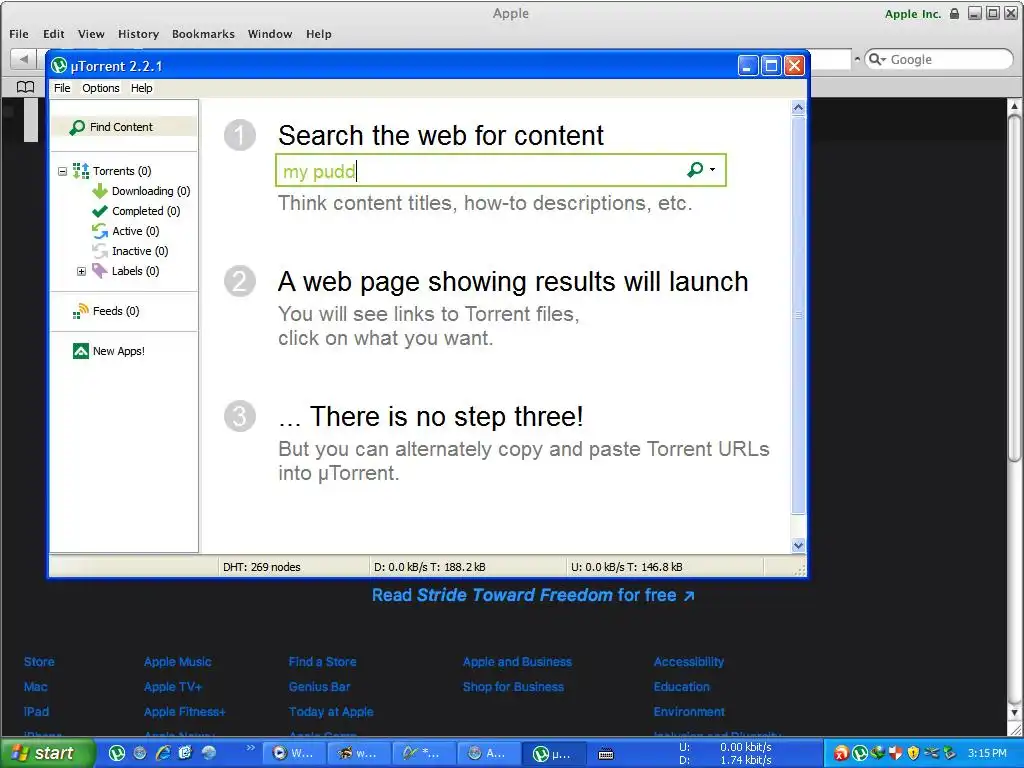Click Safari back arrow button
The width and height of the screenshot is (1024, 768).
pyautogui.click(x=24, y=59)
